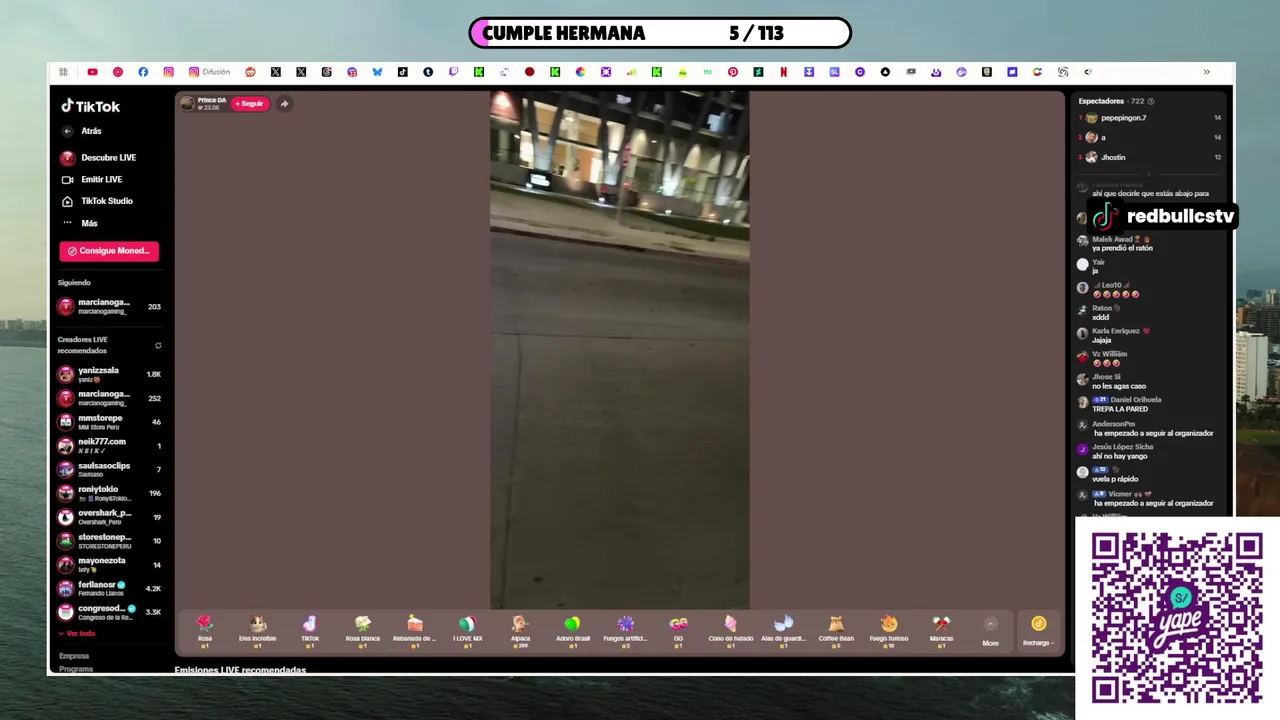This screenshot has width=1280, height=720.
Task: Open followed channel marcianogaming with 203 viewers
Action: [110, 307]
